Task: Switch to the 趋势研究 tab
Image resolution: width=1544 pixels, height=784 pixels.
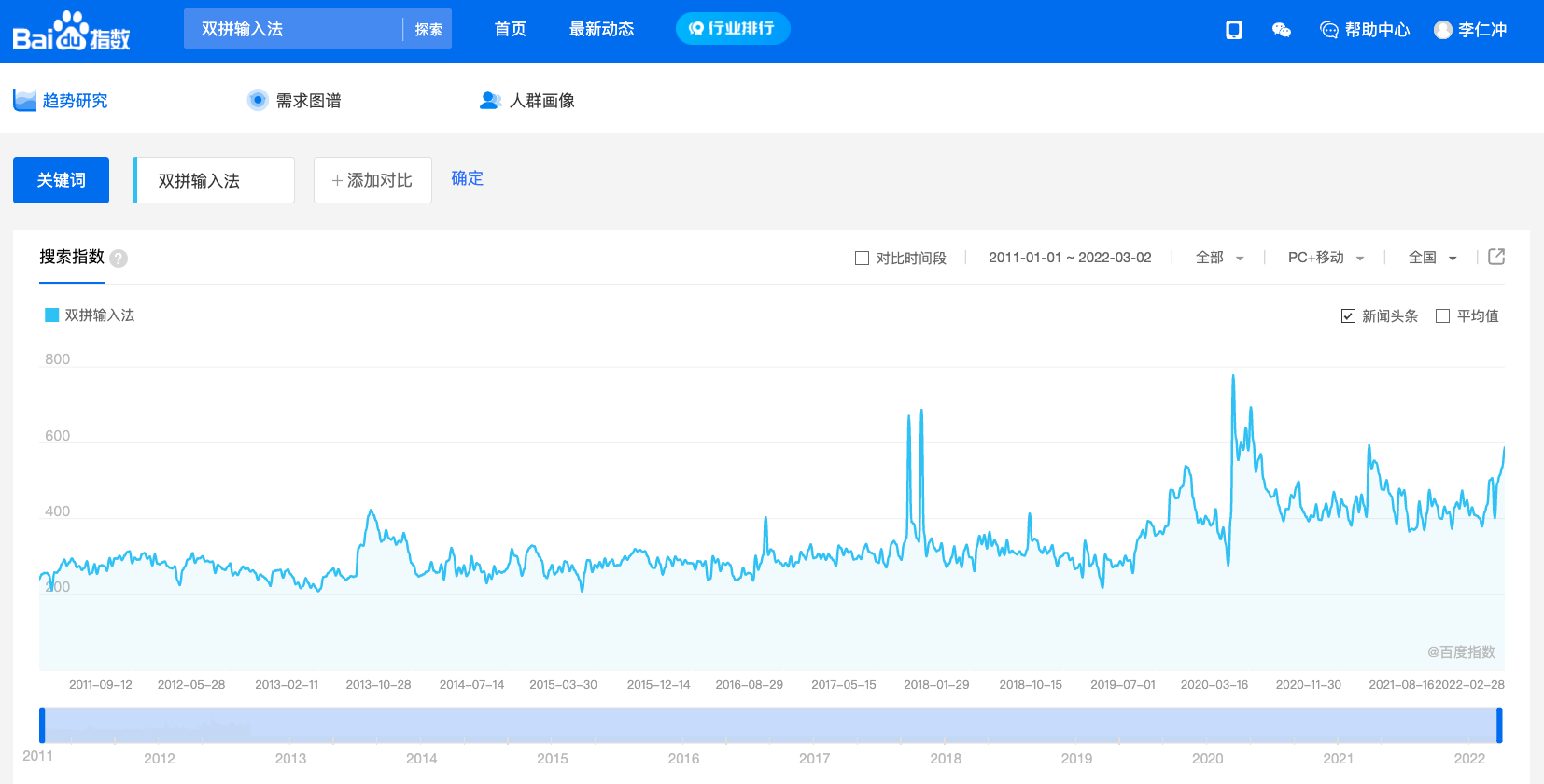Action: point(61,100)
